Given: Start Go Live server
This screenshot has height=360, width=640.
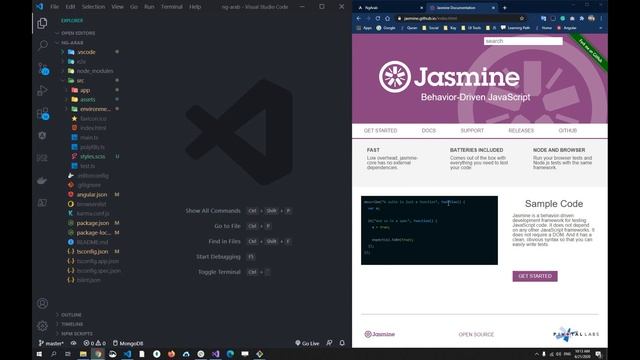Looking at the screenshot, I should tap(307, 343).
